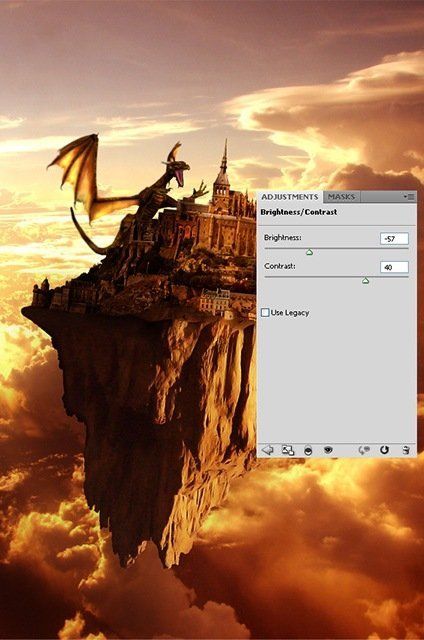Viewport: 424px width, 640px height.
Task: Delete this adjustment layer trash icon
Action: pos(406,450)
